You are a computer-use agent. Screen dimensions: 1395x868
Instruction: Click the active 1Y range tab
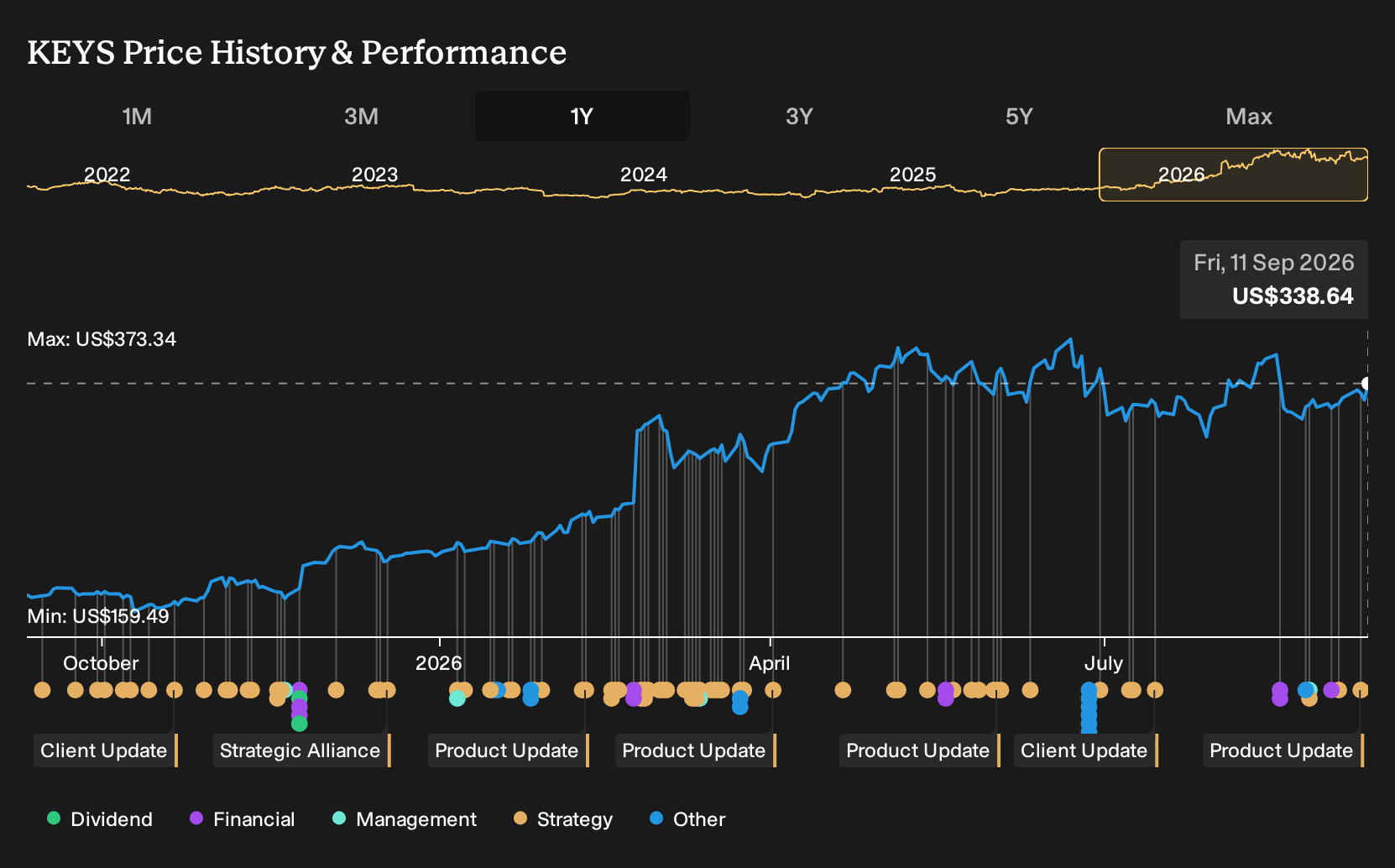tap(583, 116)
